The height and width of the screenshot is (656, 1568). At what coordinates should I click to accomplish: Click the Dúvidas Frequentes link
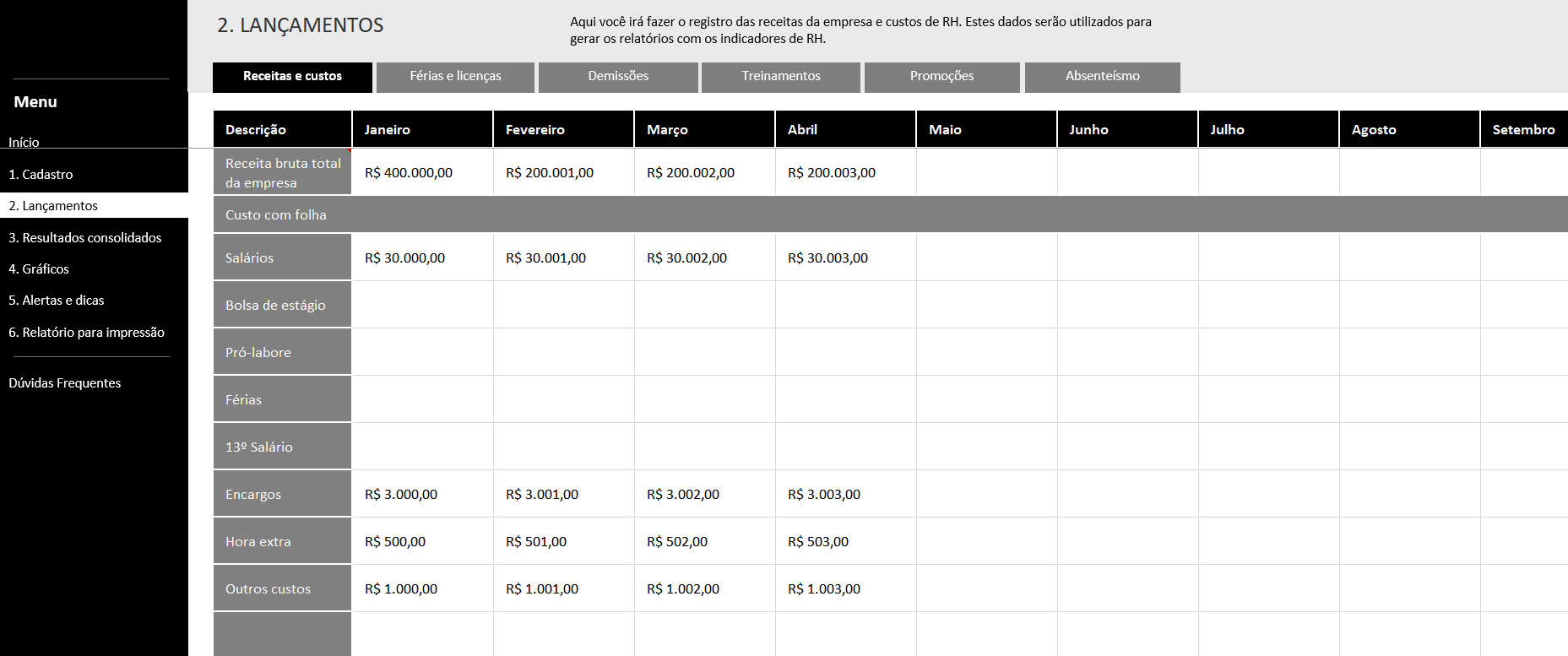65,383
